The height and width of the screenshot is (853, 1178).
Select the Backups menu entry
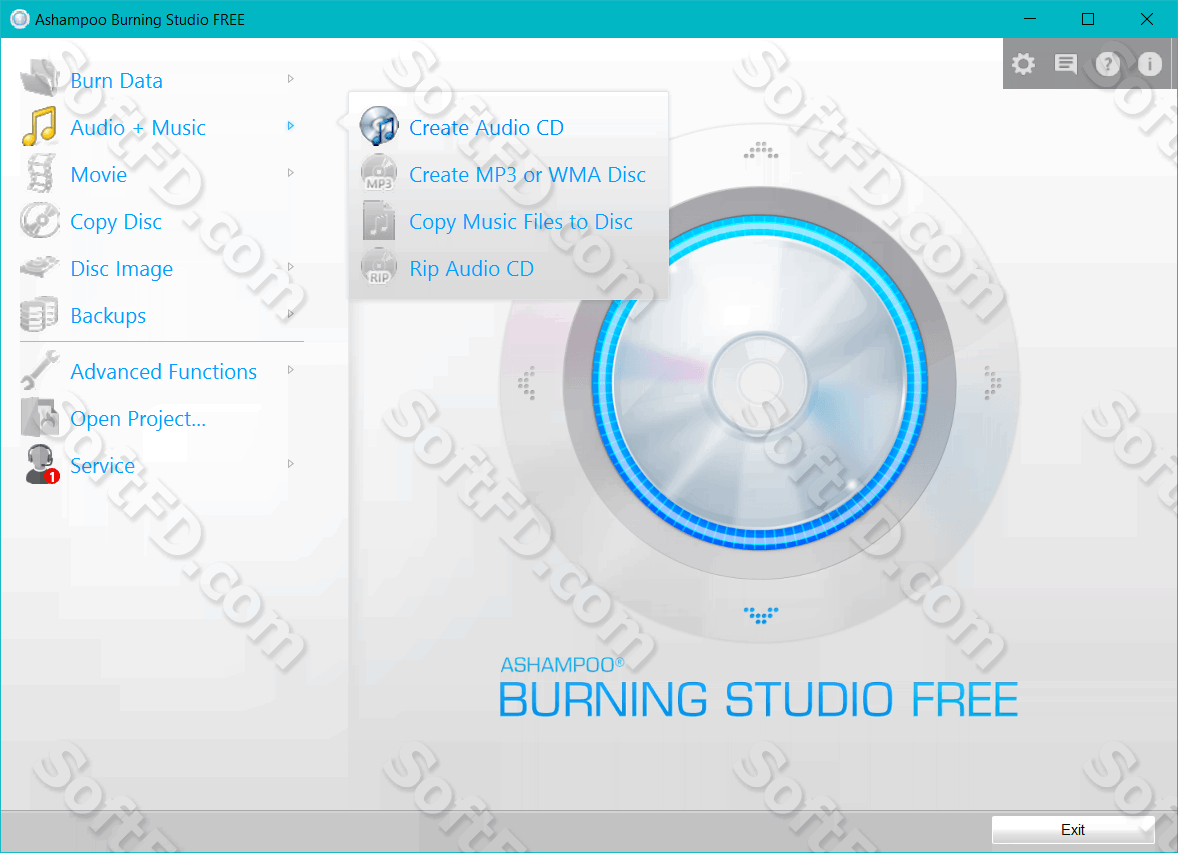click(x=108, y=316)
